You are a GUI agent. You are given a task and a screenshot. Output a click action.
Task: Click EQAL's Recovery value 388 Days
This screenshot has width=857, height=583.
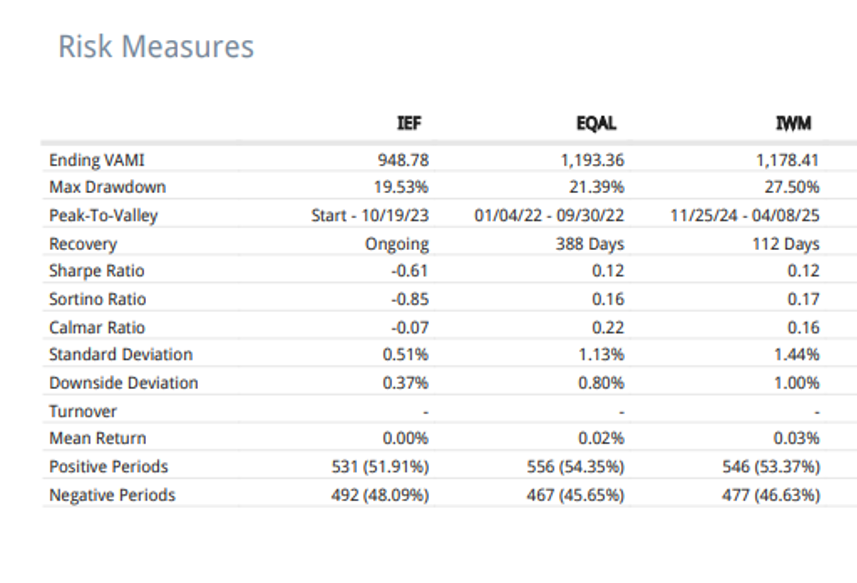[x=591, y=244]
